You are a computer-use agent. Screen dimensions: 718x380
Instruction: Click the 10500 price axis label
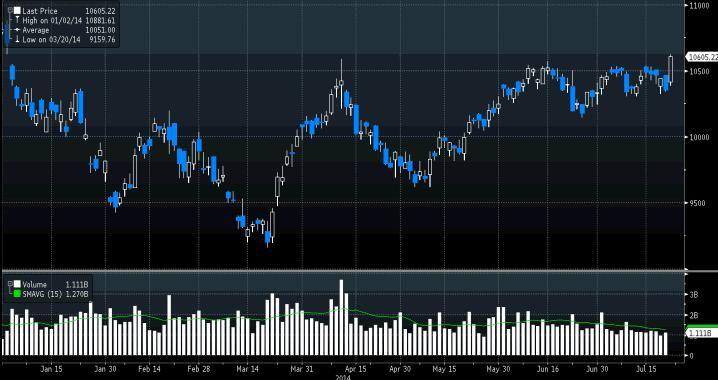699,71
